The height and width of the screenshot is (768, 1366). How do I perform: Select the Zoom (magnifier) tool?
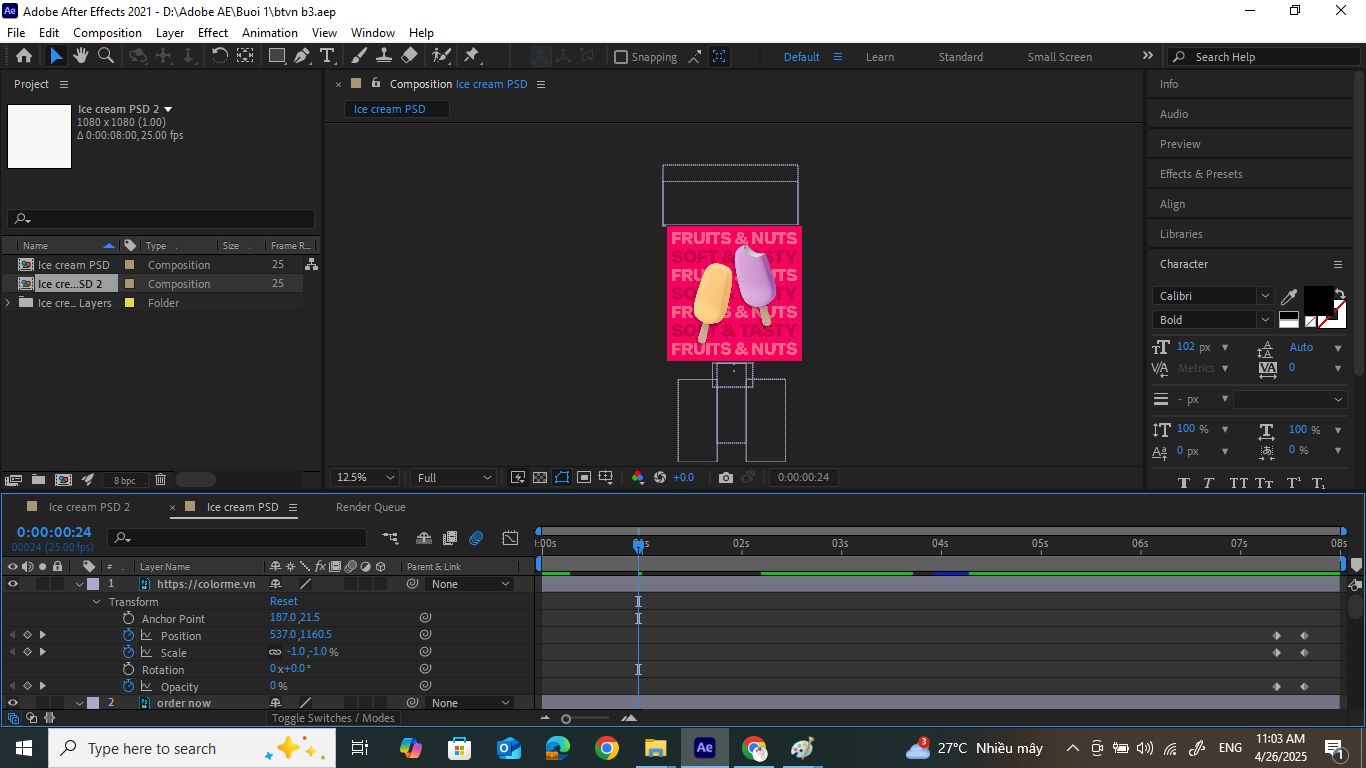[105, 56]
